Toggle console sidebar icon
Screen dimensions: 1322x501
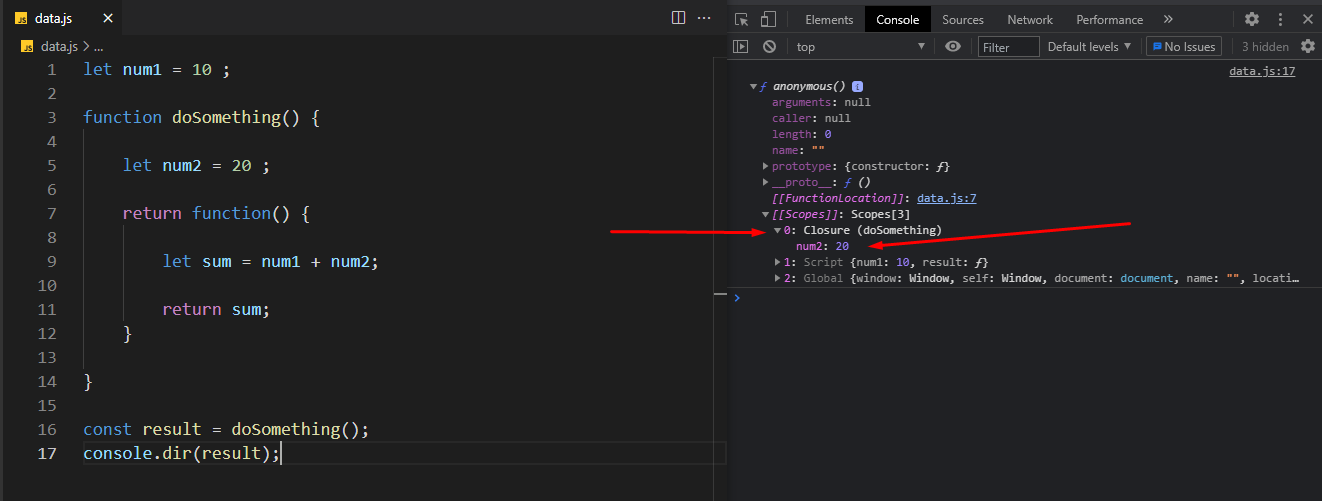[x=741, y=46]
